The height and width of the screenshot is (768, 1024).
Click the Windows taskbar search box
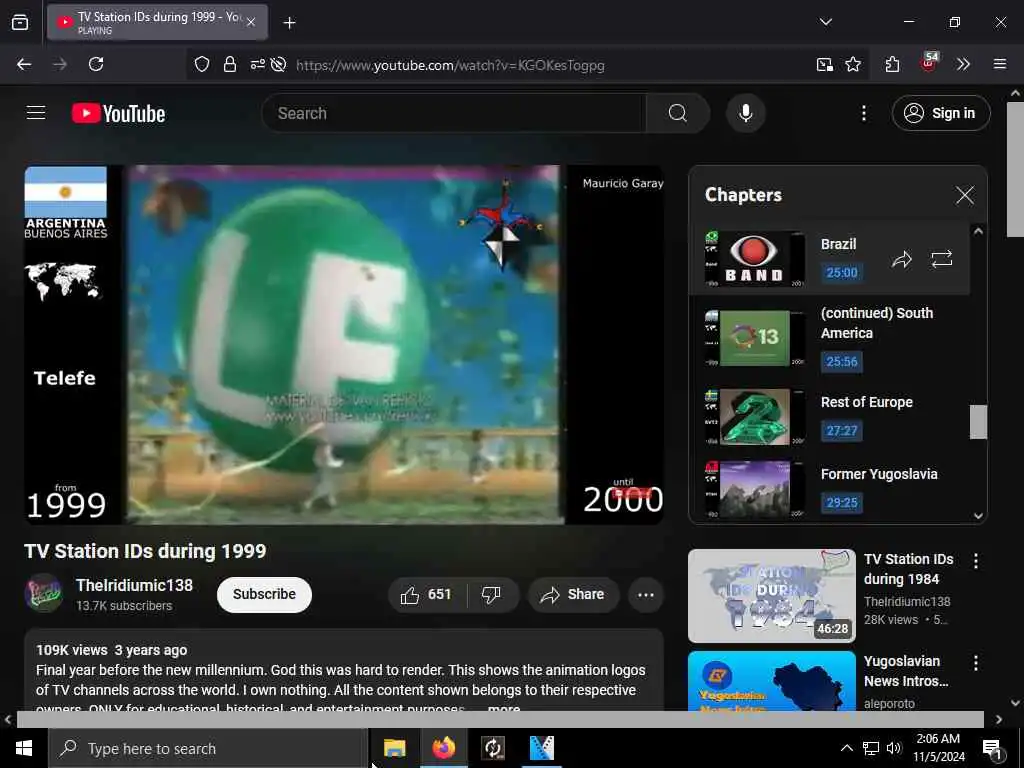tap(208, 748)
